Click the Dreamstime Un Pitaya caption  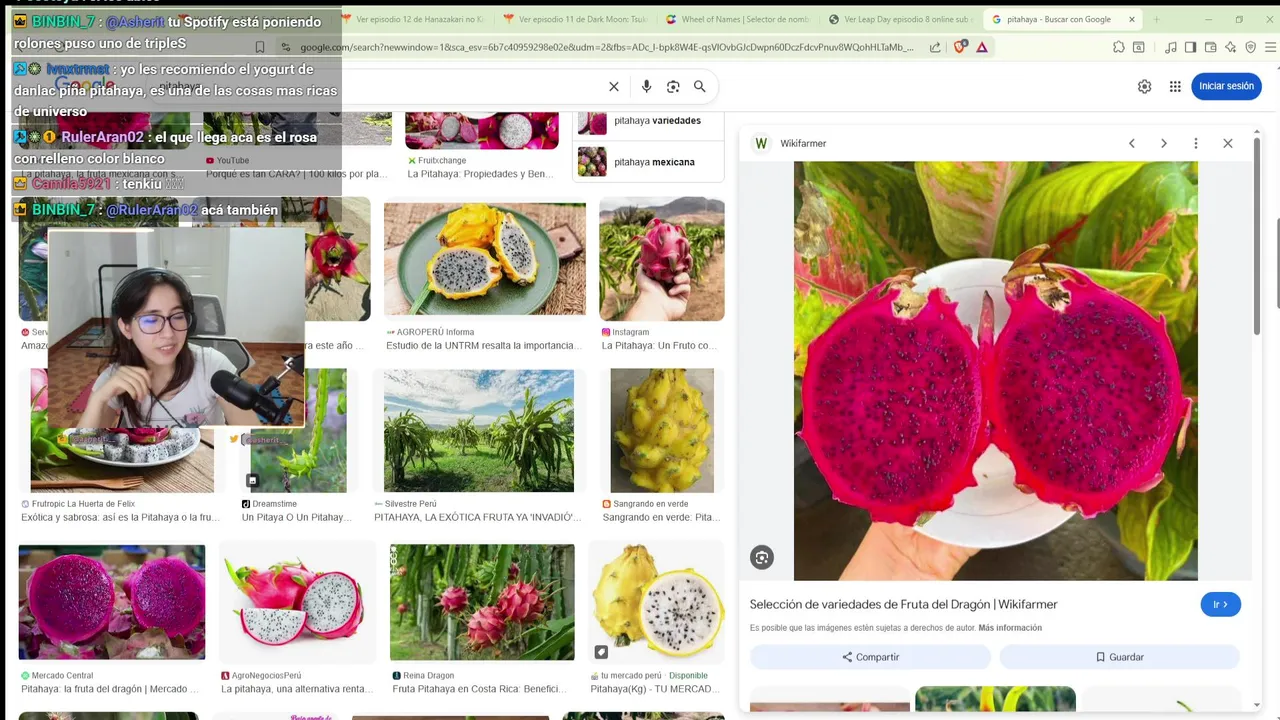pos(297,518)
